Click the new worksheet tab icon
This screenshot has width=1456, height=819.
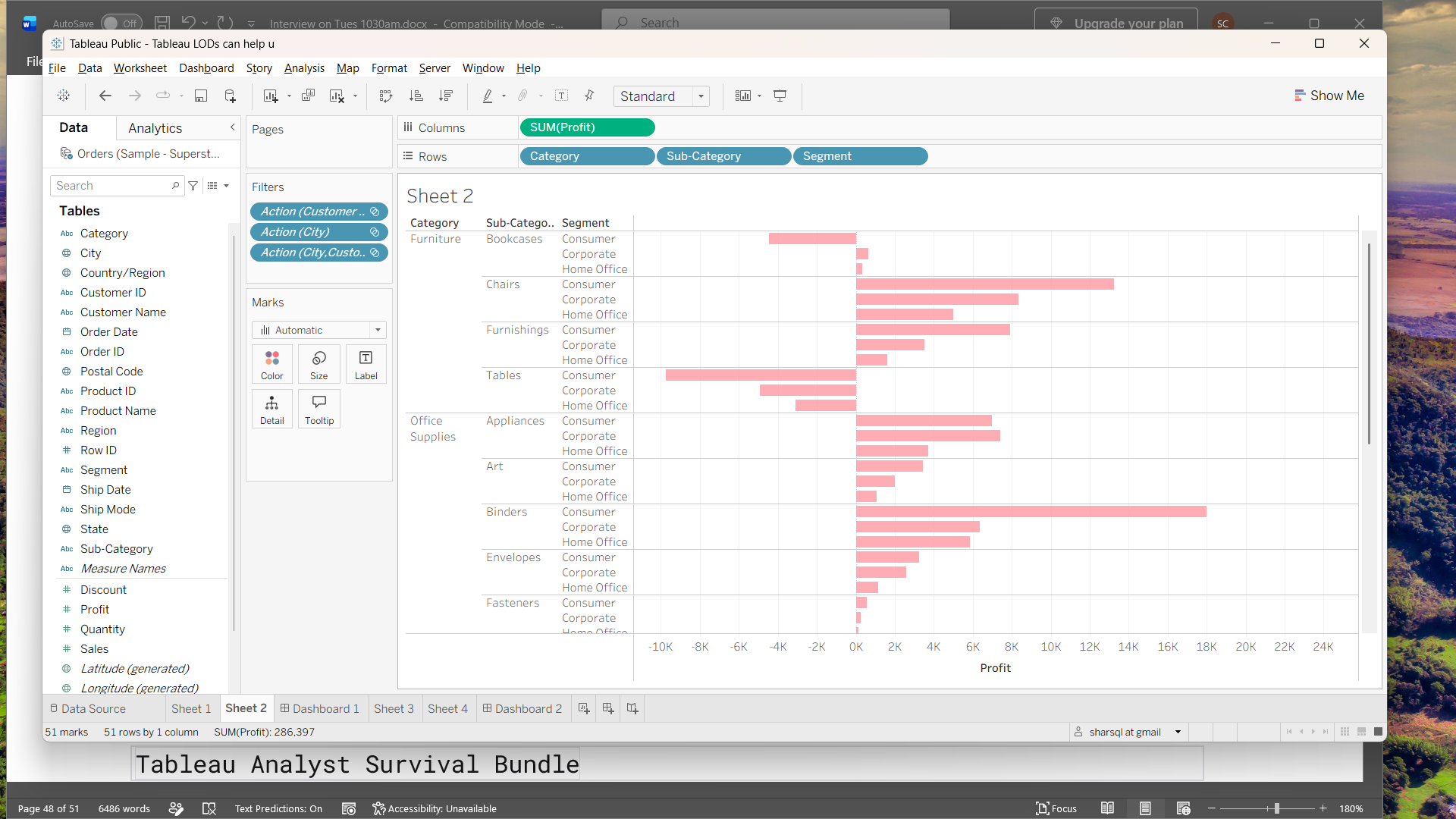coord(584,708)
